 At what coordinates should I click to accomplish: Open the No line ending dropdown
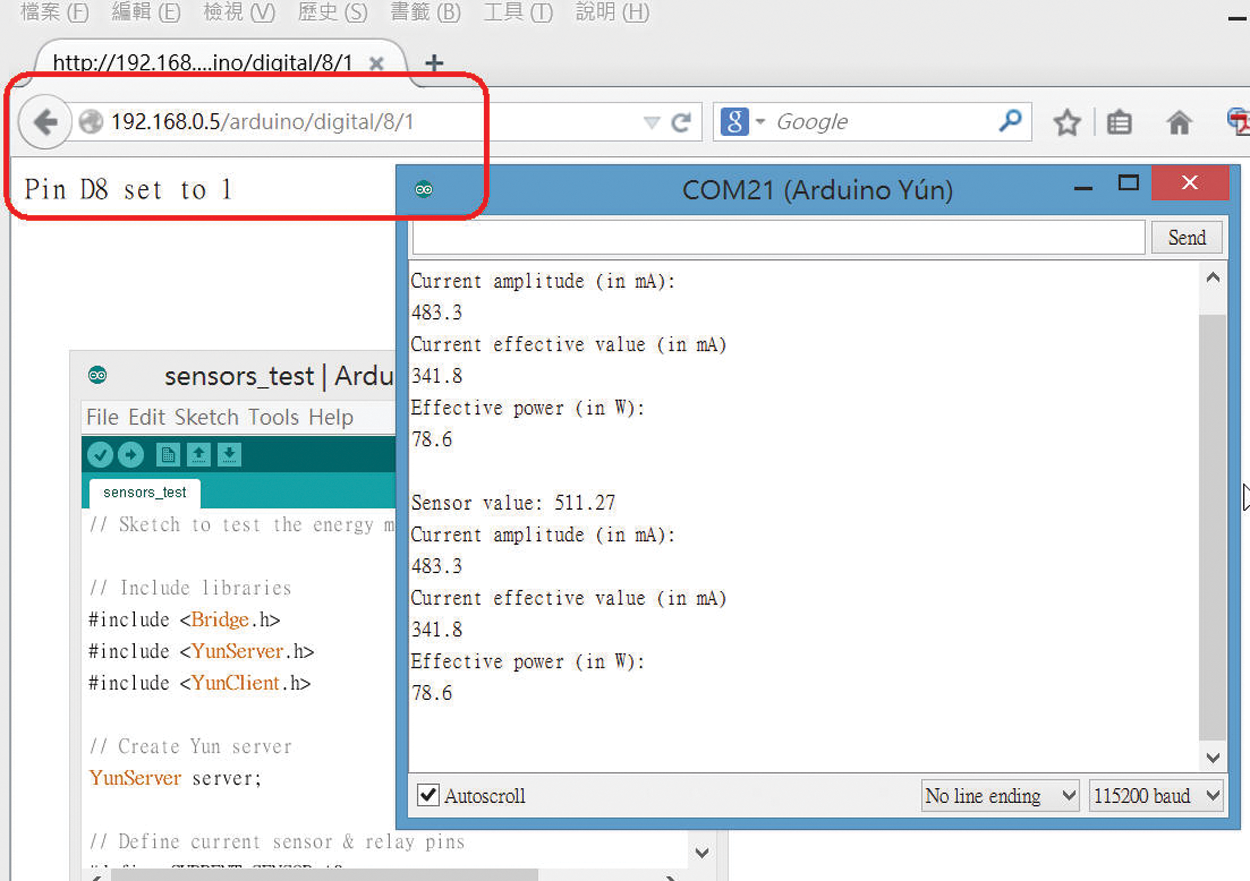pos(1000,796)
